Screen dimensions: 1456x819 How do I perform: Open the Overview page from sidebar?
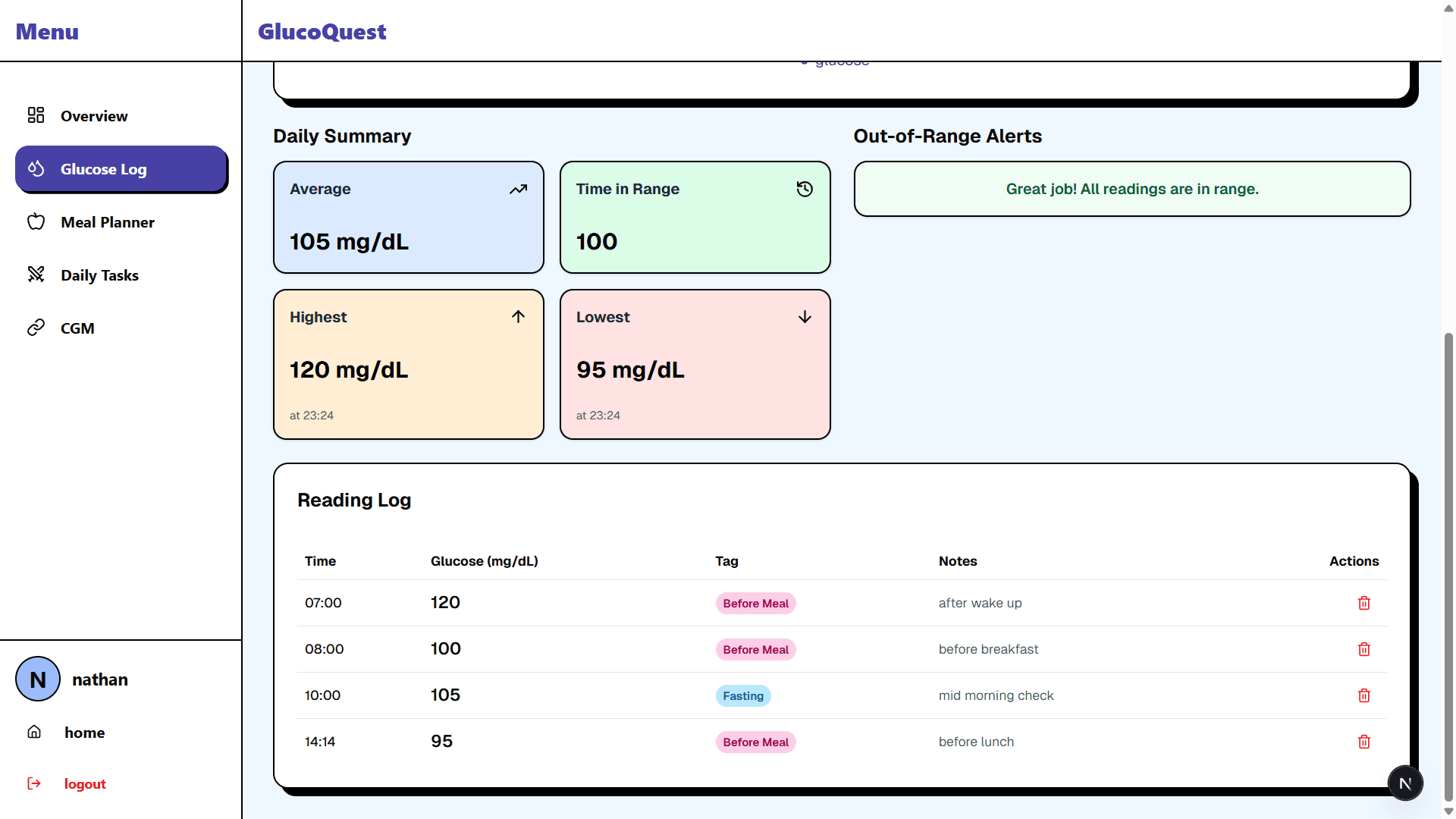94,116
